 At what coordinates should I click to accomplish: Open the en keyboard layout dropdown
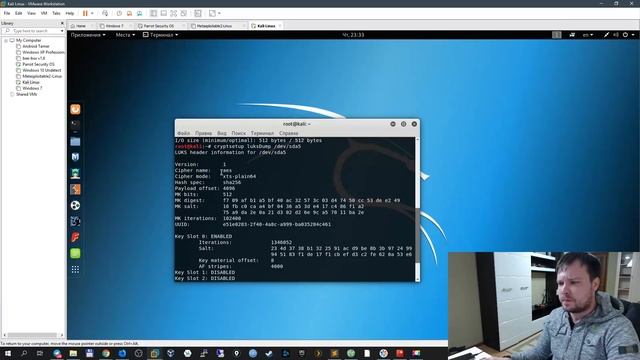tap(588, 35)
